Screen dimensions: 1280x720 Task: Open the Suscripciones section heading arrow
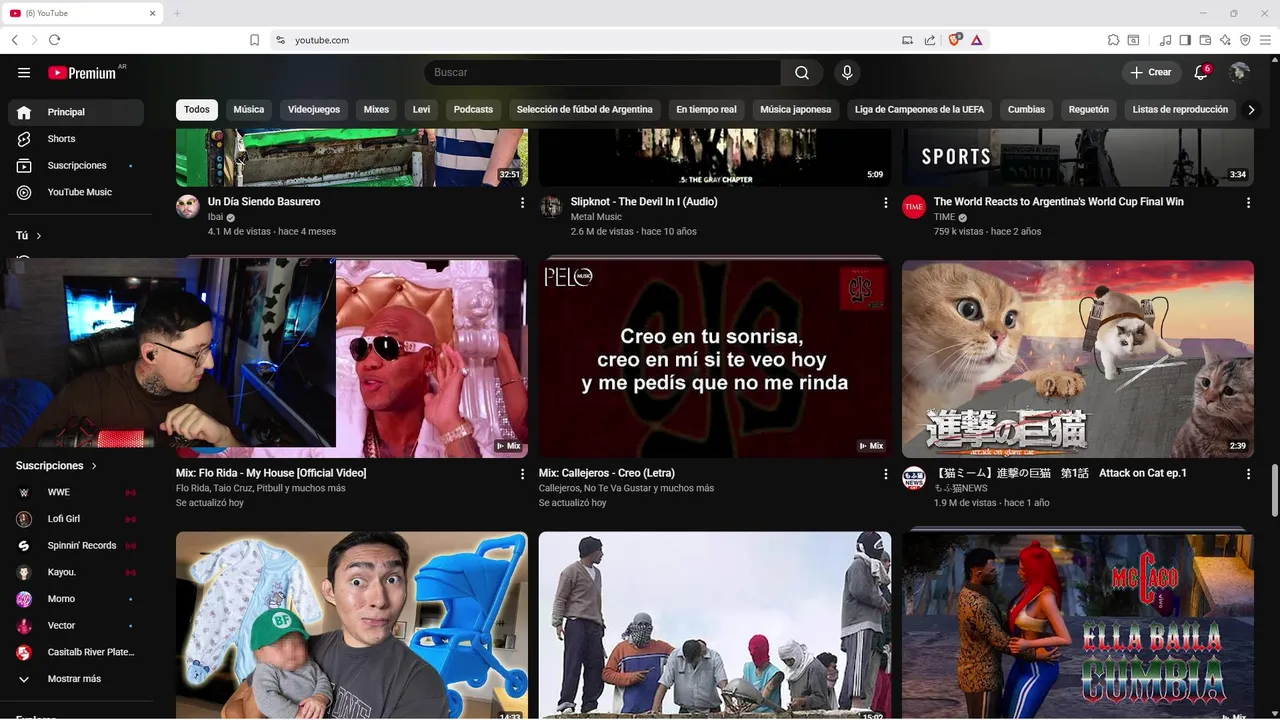(x=95, y=466)
